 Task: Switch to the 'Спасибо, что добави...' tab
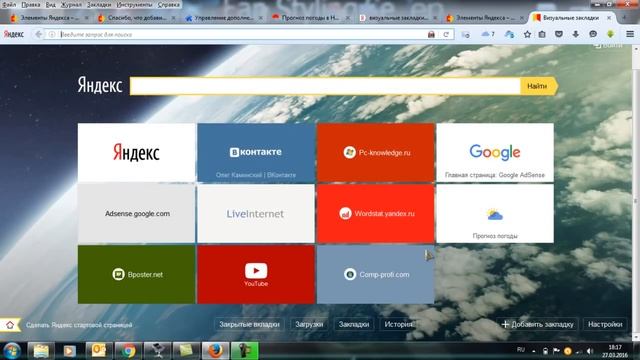pyautogui.click(x=137, y=18)
